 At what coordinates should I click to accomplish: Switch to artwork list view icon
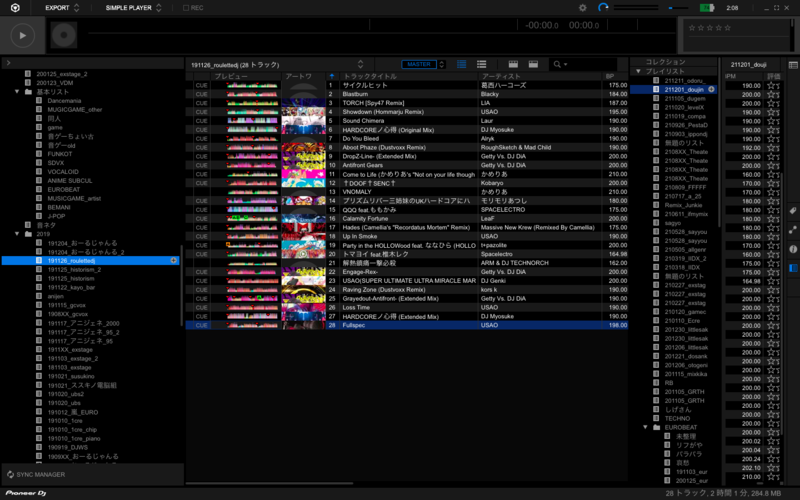coord(462,64)
